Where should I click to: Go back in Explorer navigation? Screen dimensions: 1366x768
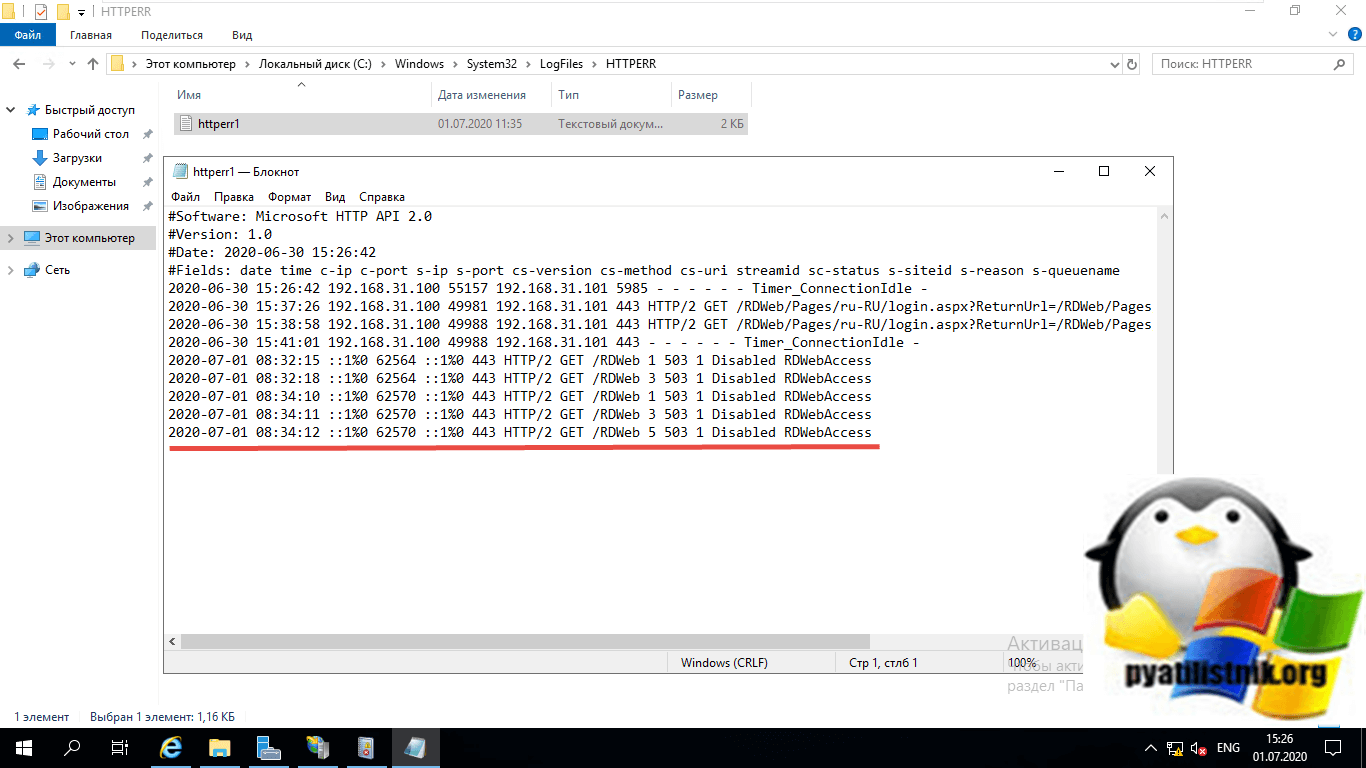coord(19,64)
